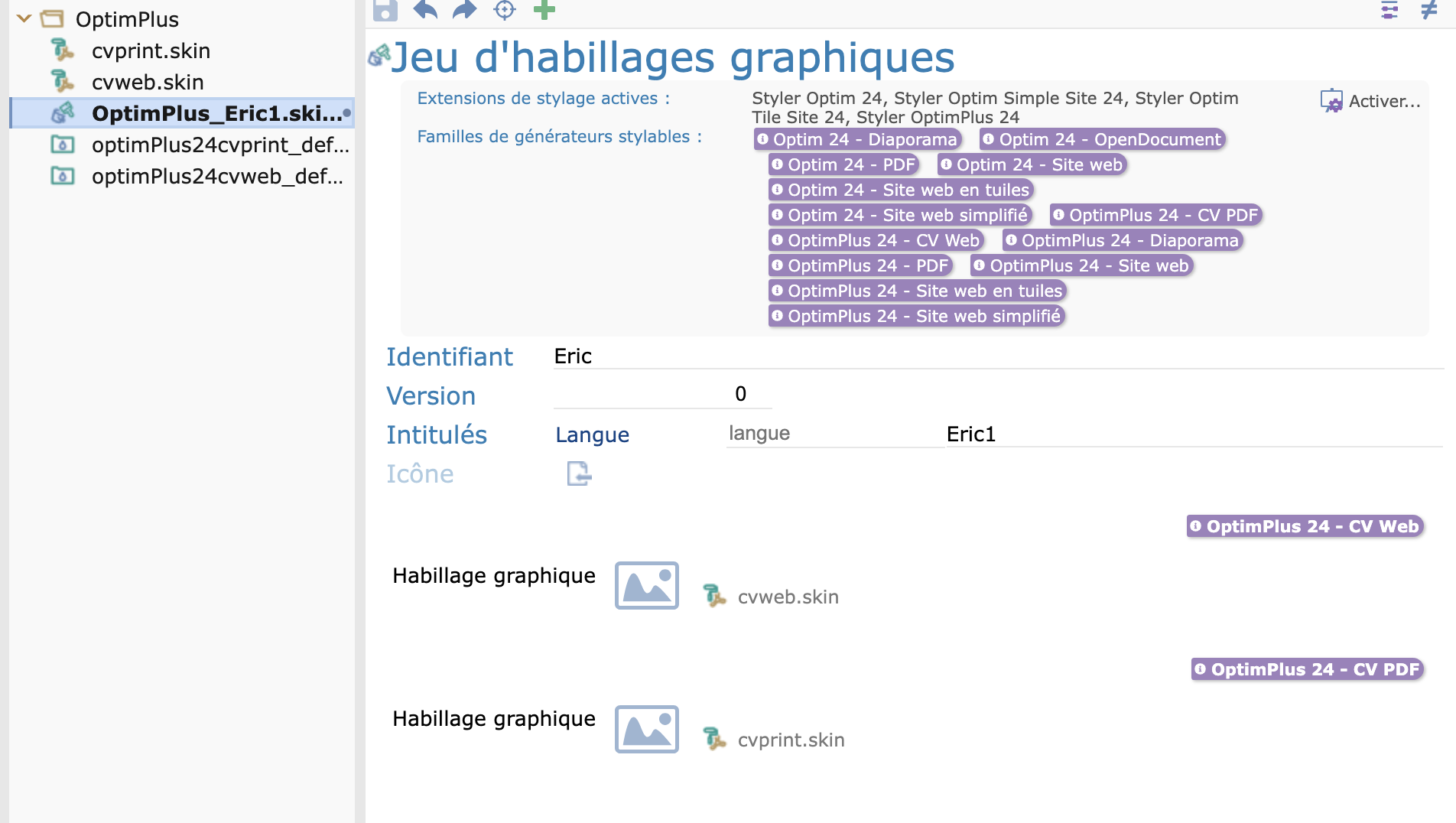Click the Optim 24 - Site web tag
This screenshot has width=1456, height=823.
pos(1032,164)
